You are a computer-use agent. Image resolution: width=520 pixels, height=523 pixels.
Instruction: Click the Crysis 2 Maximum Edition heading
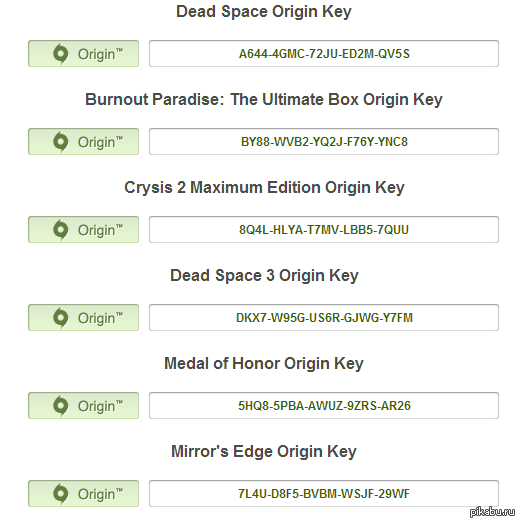[264, 188]
